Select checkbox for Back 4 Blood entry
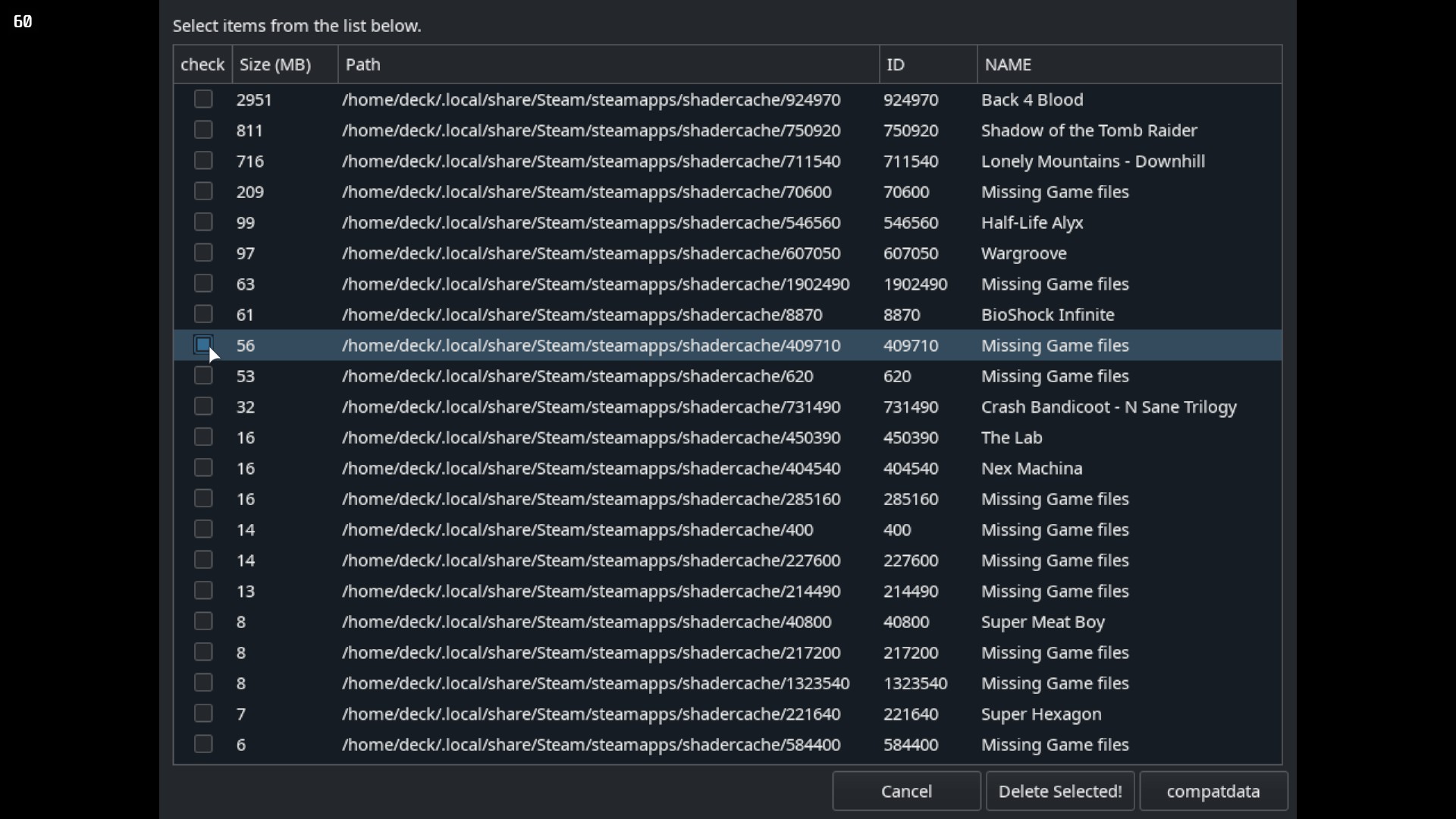Viewport: 1456px width, 819px height. click(202, 99)
